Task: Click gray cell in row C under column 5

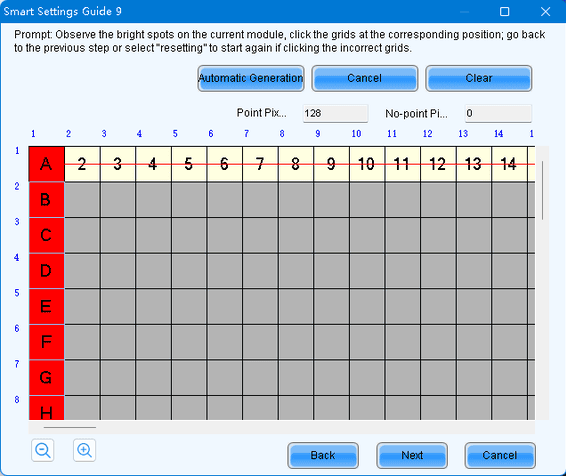Action: 189,235
